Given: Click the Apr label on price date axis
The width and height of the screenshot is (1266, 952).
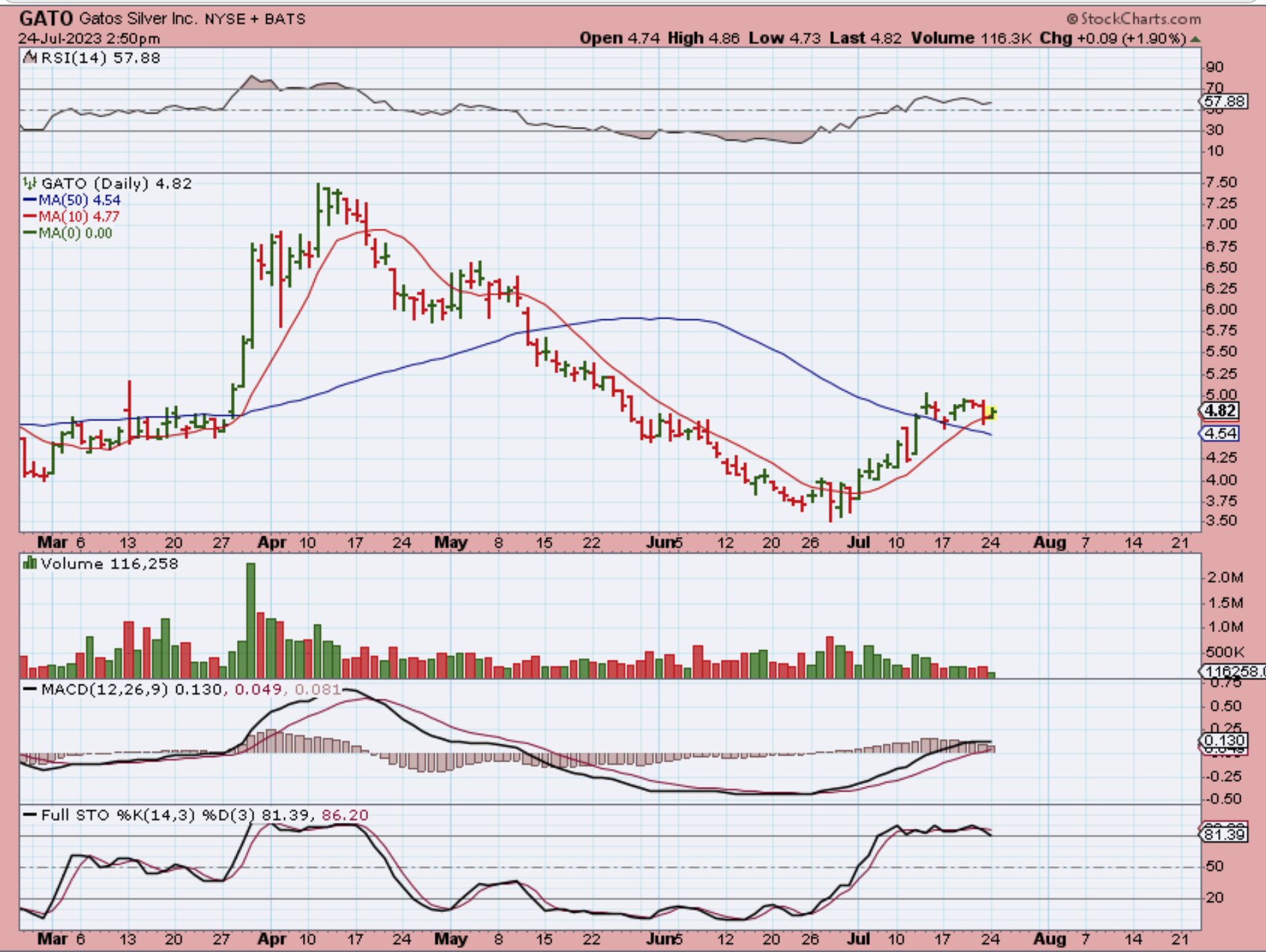Looking at the screenshot, I should click(x=272, y=542).
